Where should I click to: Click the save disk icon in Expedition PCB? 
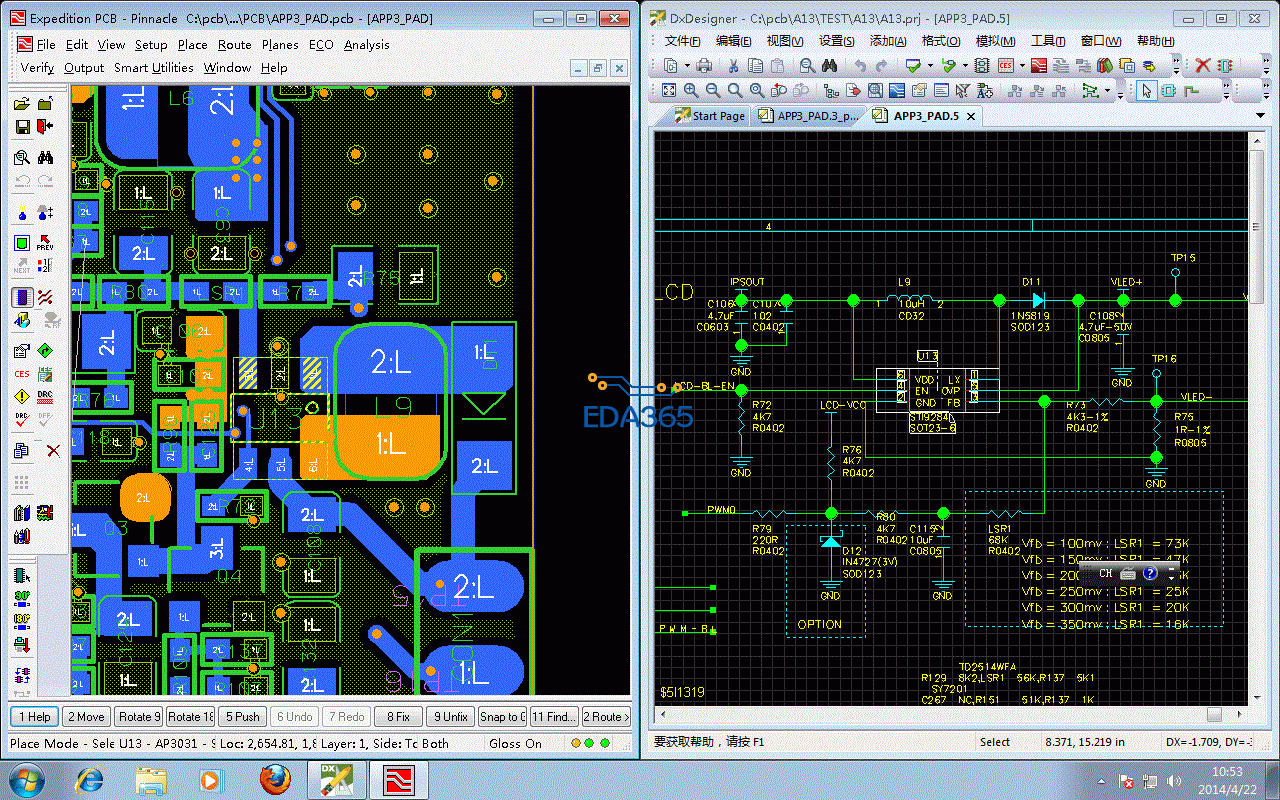coord(22,127)
